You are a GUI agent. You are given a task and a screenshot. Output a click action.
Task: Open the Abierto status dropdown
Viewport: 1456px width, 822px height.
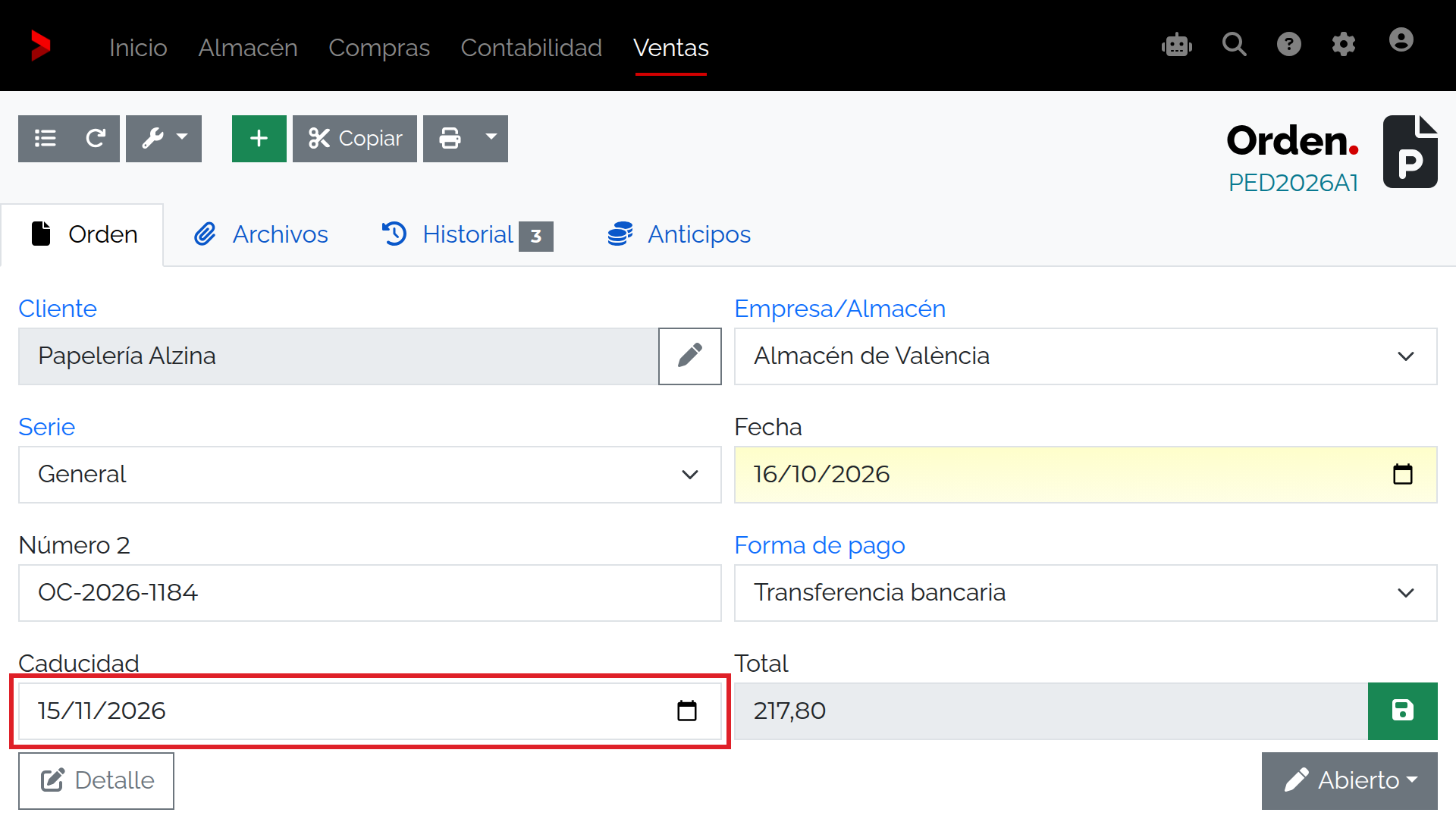[x=1349, y=780]
